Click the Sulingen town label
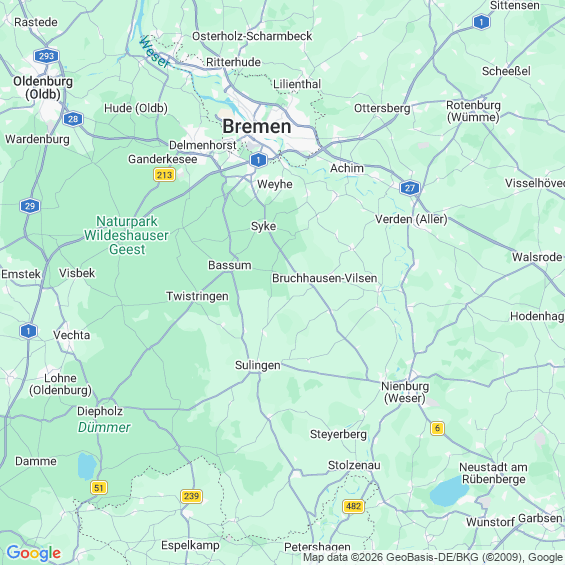The width and height of the screenshot is (565, 565). [x=258, y=365]
